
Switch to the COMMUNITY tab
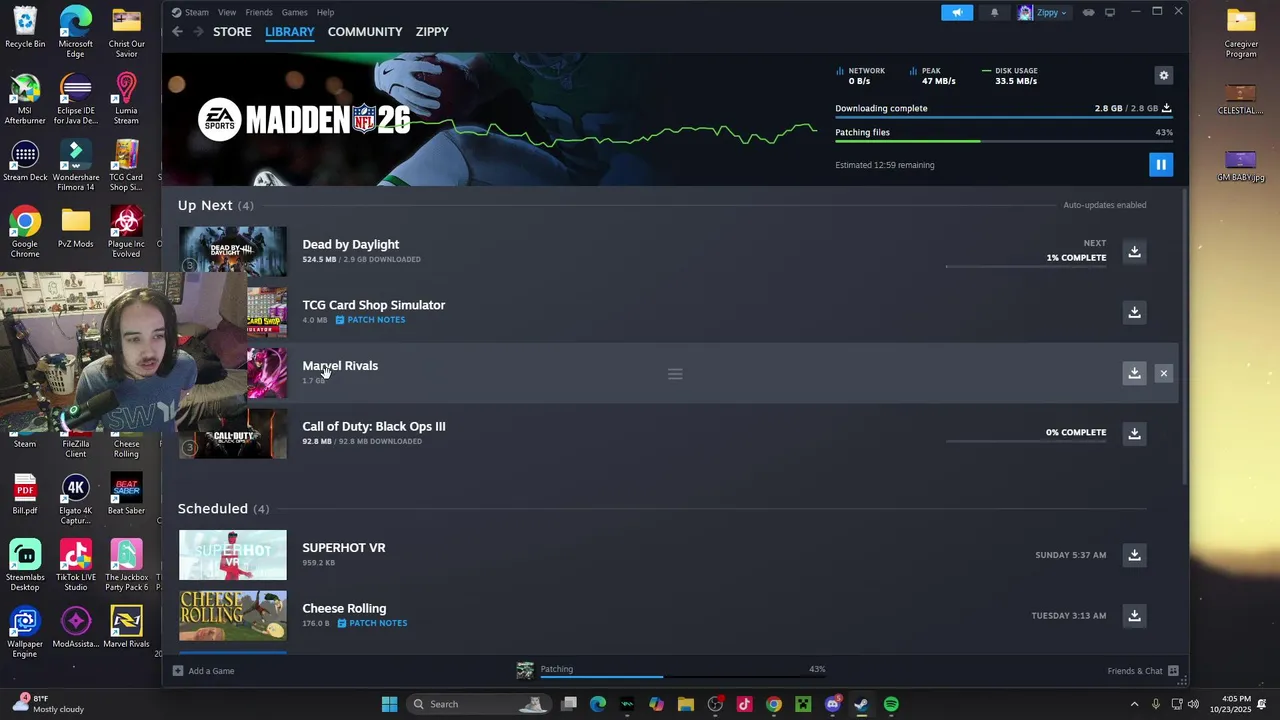(365, 32)
